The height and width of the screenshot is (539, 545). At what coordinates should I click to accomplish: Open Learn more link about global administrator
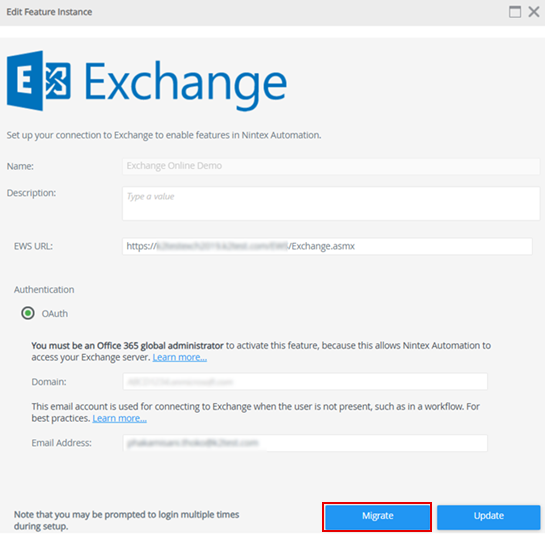180,357
